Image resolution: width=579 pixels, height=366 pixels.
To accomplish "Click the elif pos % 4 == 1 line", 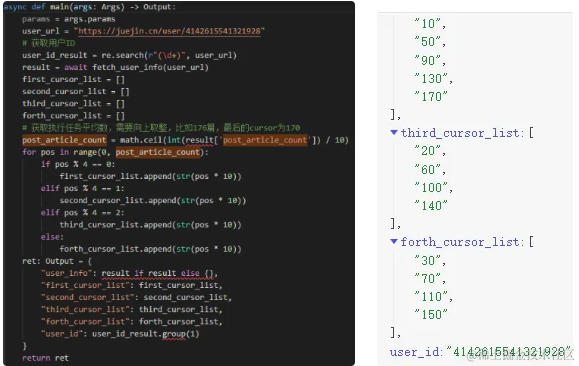I will point(83,189).
